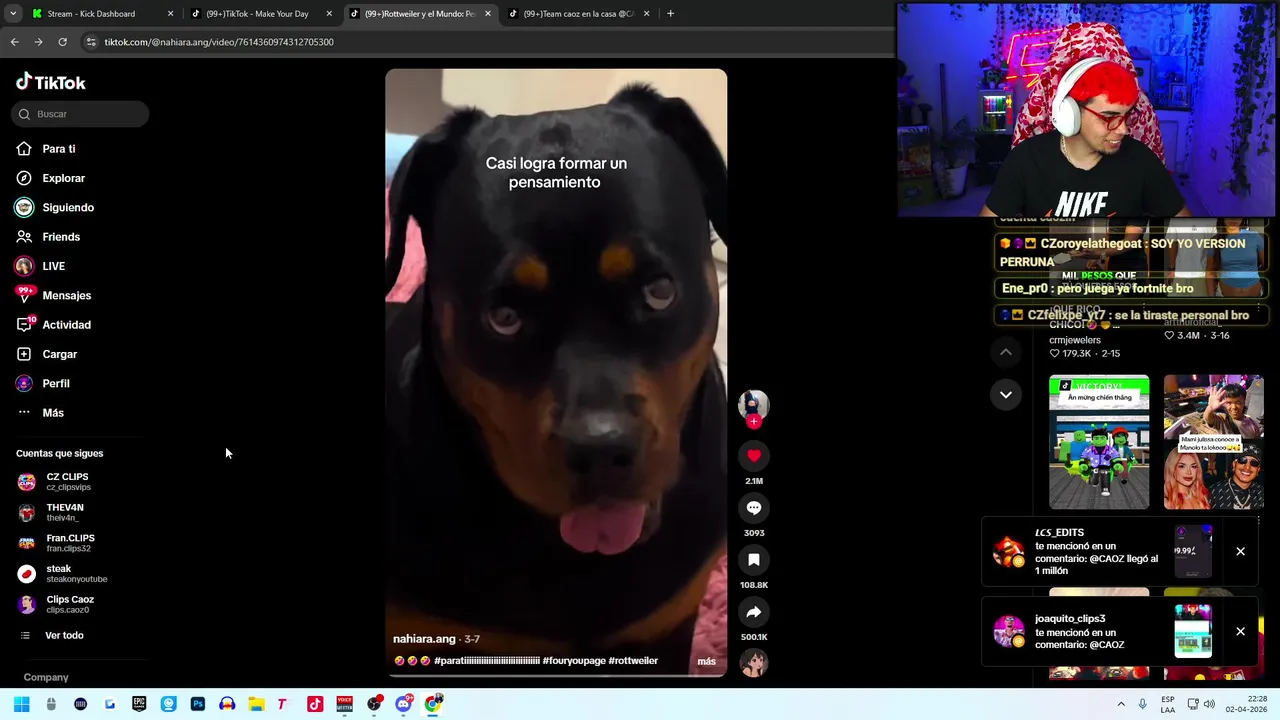Go to next video with down arrow
This screenshot has width=1280, height=720.
[x=1006, y=394]
